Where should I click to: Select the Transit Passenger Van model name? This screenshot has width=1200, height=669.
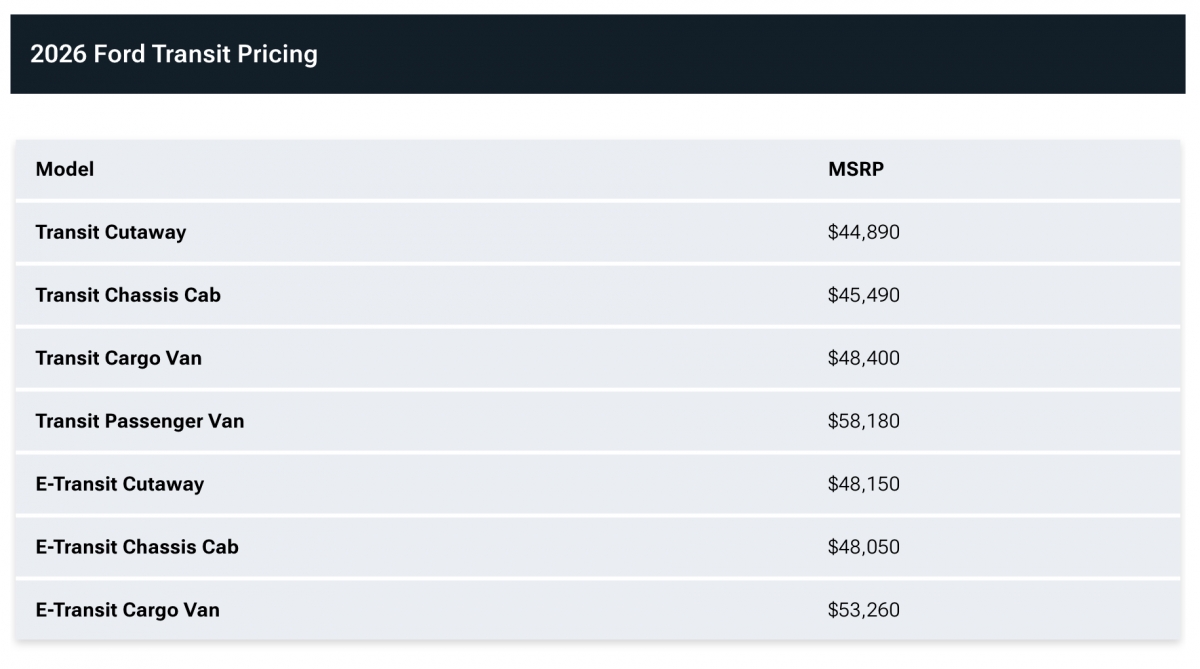(140, 421)
